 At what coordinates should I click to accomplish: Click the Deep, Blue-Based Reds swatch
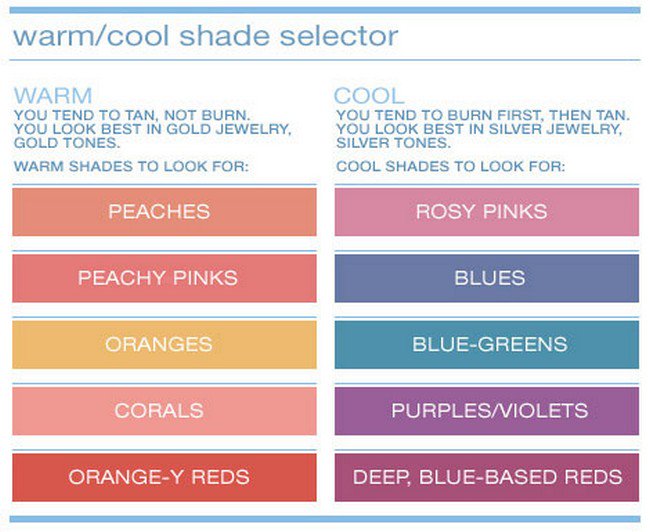486,477
